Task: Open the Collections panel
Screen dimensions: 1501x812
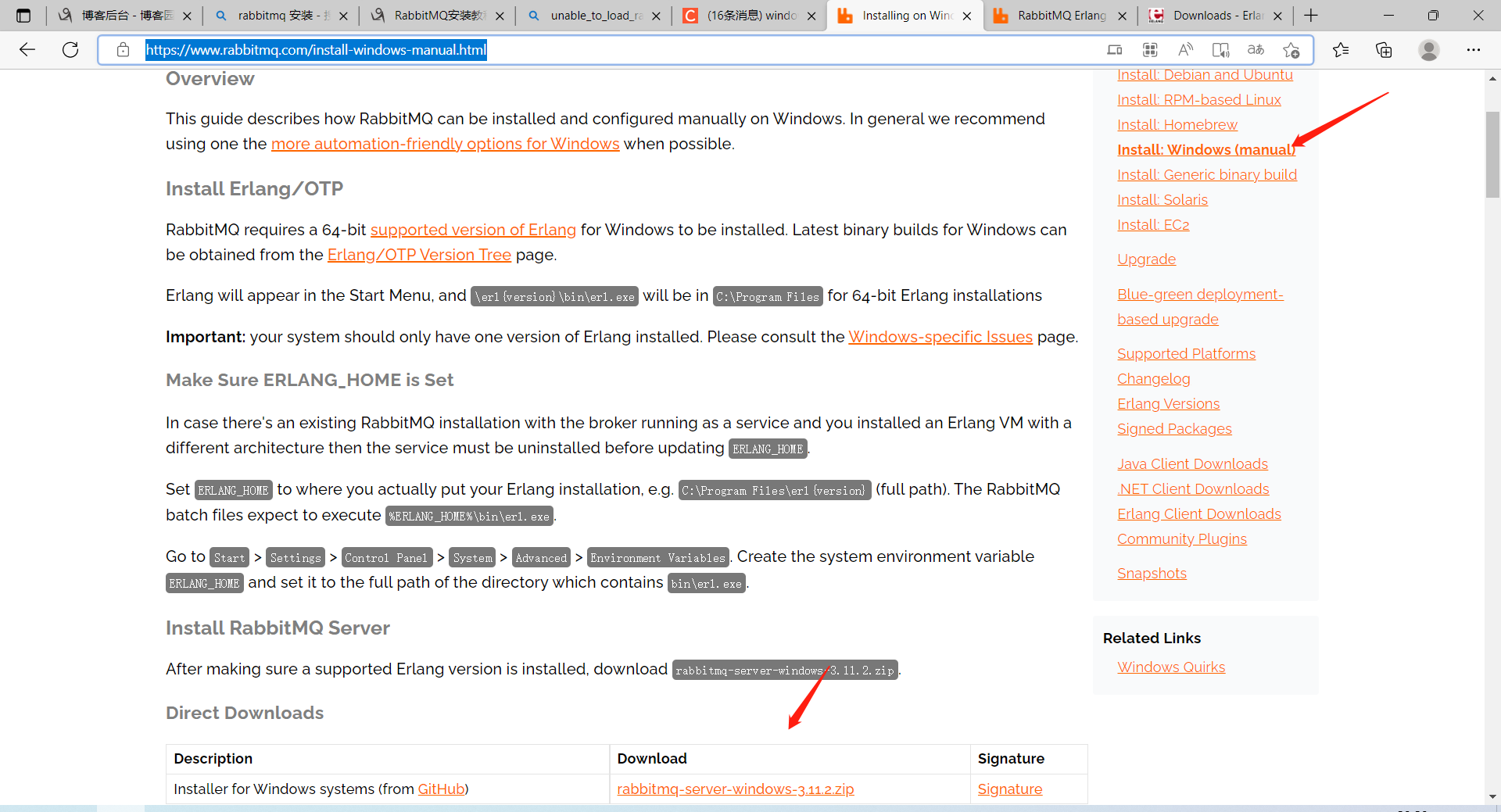Action: point(1384,50)
